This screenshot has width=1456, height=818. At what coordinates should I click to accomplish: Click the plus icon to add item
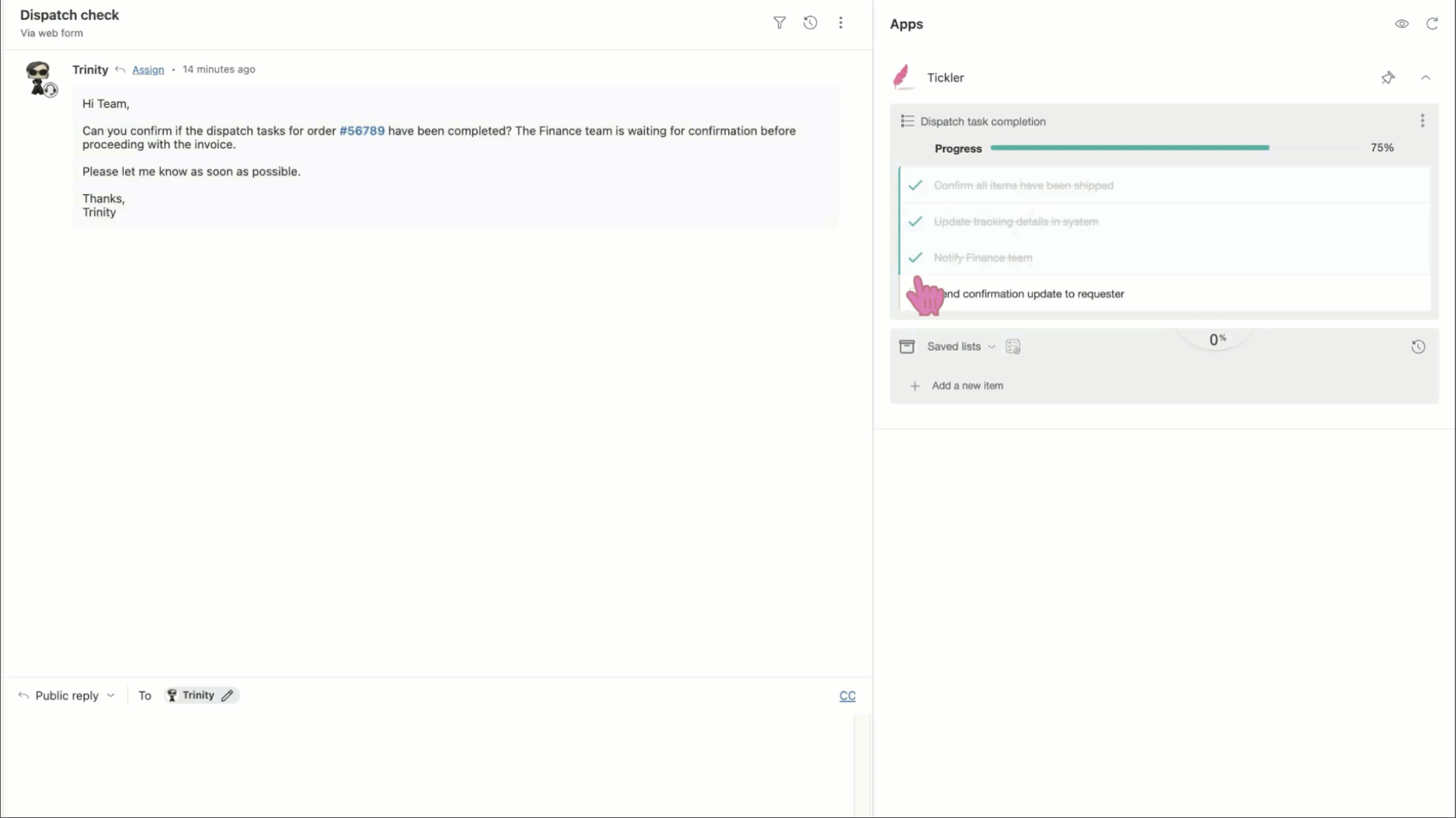click(915, 386)
